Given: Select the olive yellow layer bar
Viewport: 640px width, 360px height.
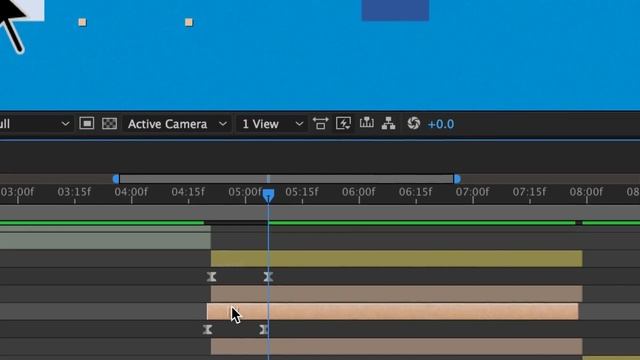Looking at the screenshot, I should coord(396,259).
